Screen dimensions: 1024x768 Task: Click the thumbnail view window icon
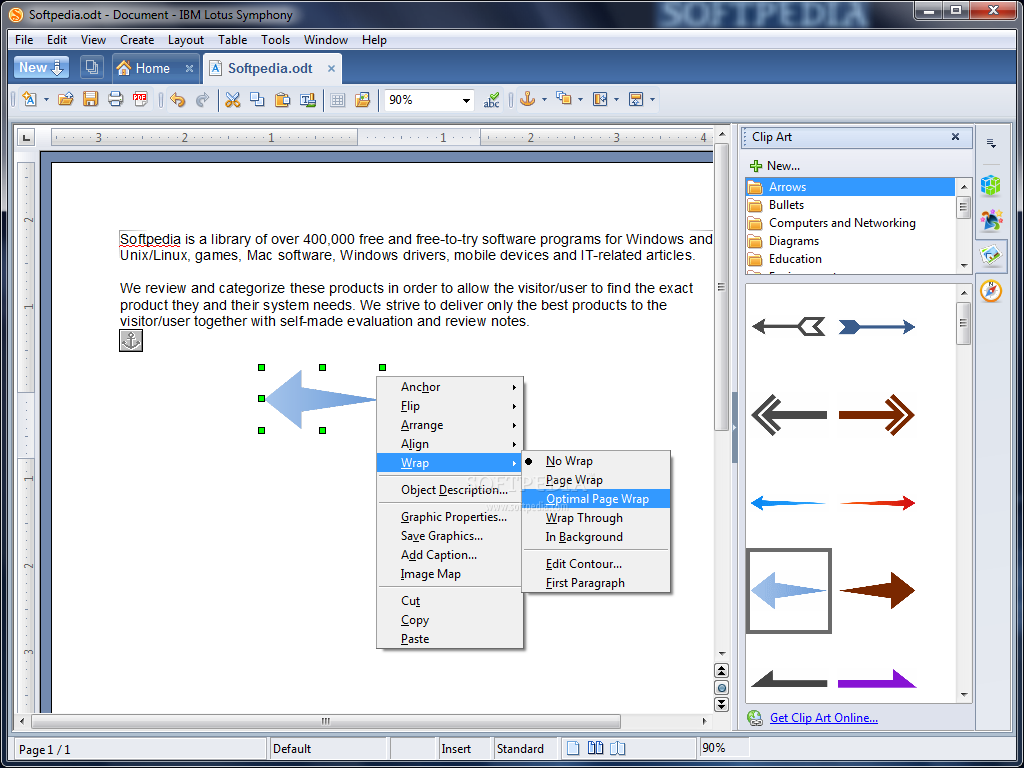point(92,67)
